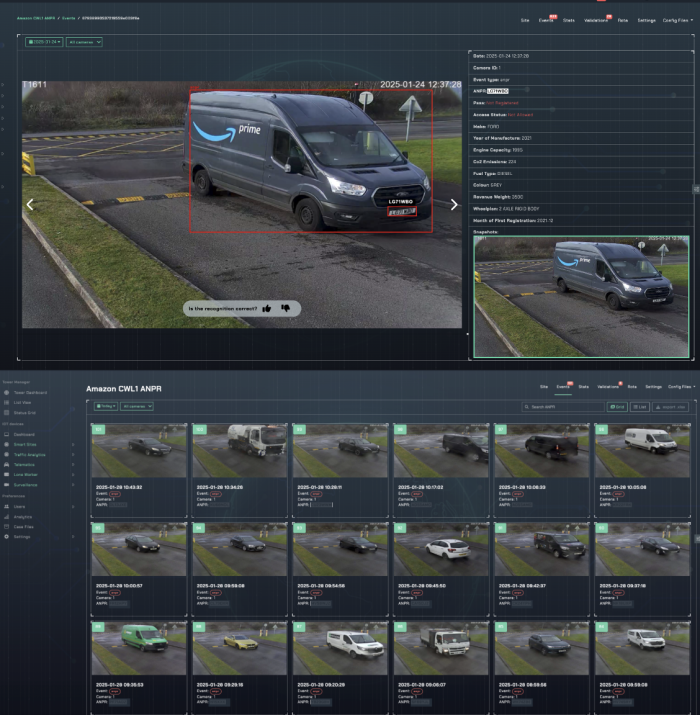Expand the sidebar Settings submenu arrow
The image size is (700, 715).
73,537
